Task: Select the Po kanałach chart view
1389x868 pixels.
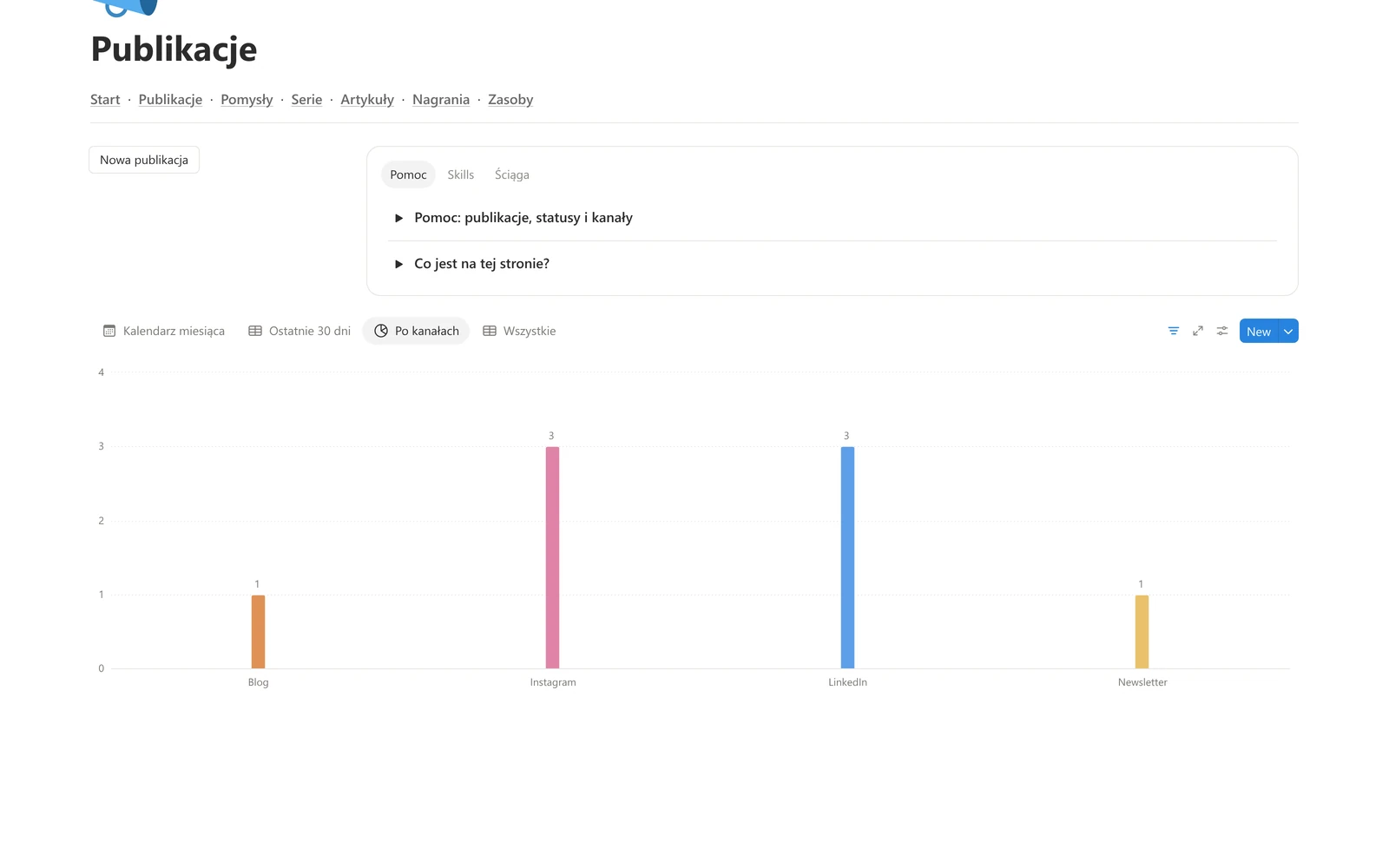Action: tap(416, 331)
